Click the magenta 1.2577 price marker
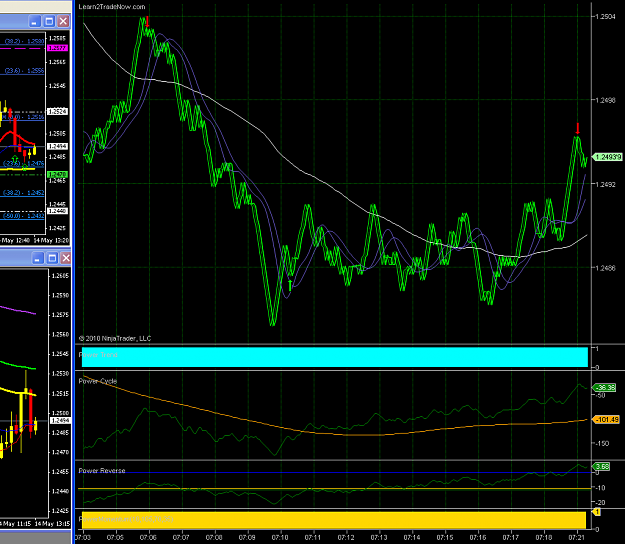Image resolution: width=625 pixels, height=544 pixels. tap(57, 48)
